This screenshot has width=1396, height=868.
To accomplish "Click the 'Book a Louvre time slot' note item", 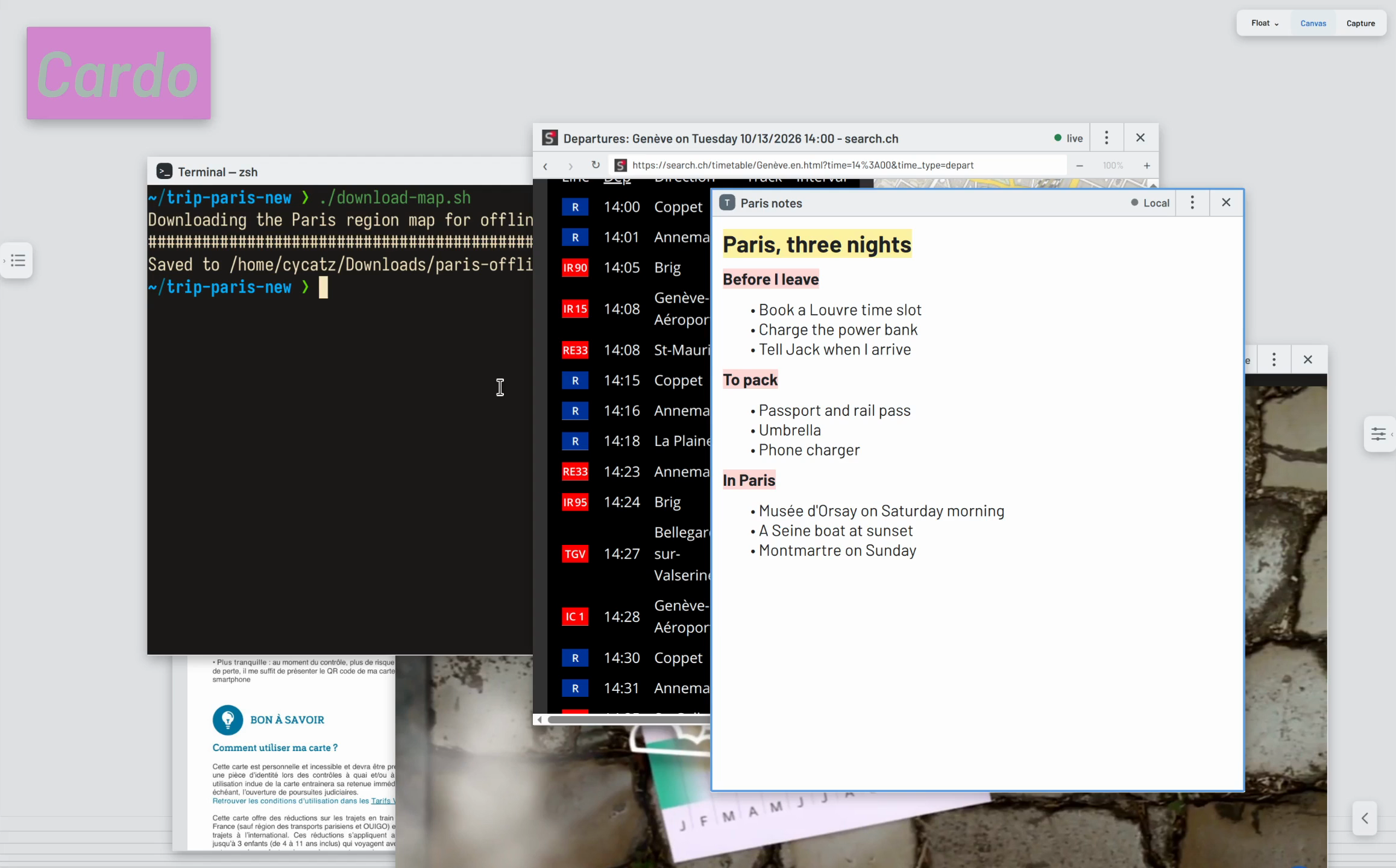I will click(x=840, y=310).
